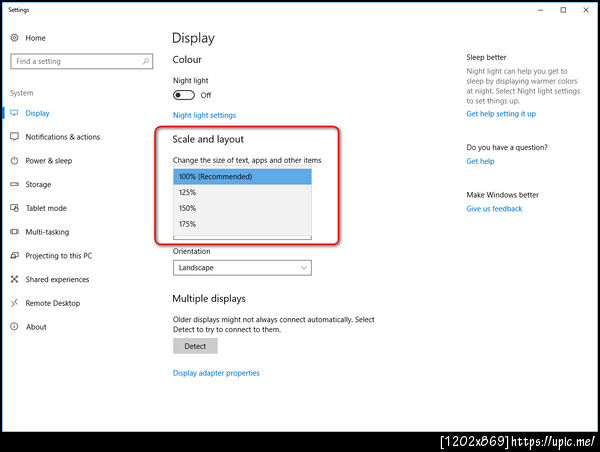Open Notifications & actions settings
600x452 pixels.
(63, 137)
